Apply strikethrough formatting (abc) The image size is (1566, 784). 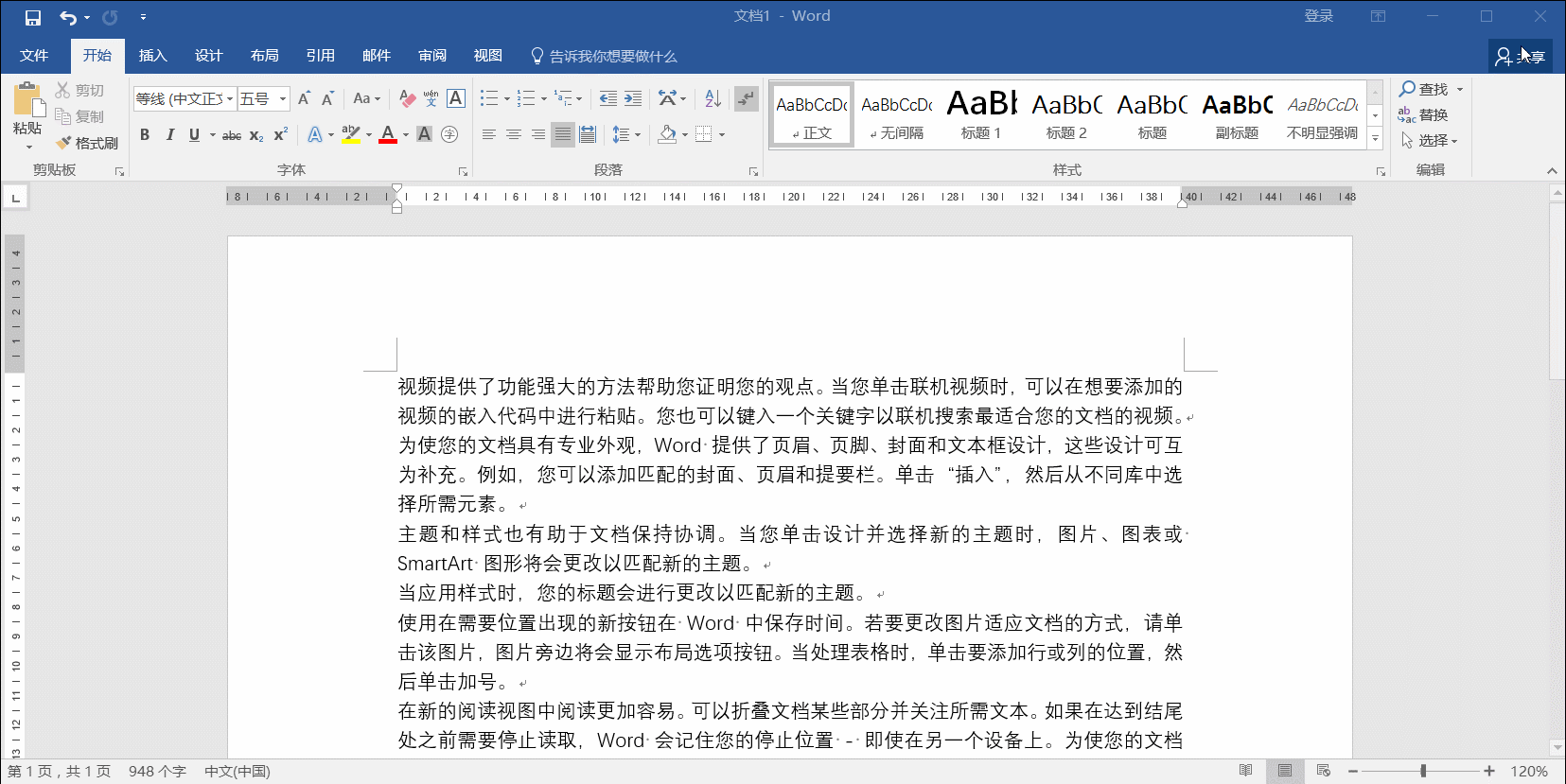232,135
